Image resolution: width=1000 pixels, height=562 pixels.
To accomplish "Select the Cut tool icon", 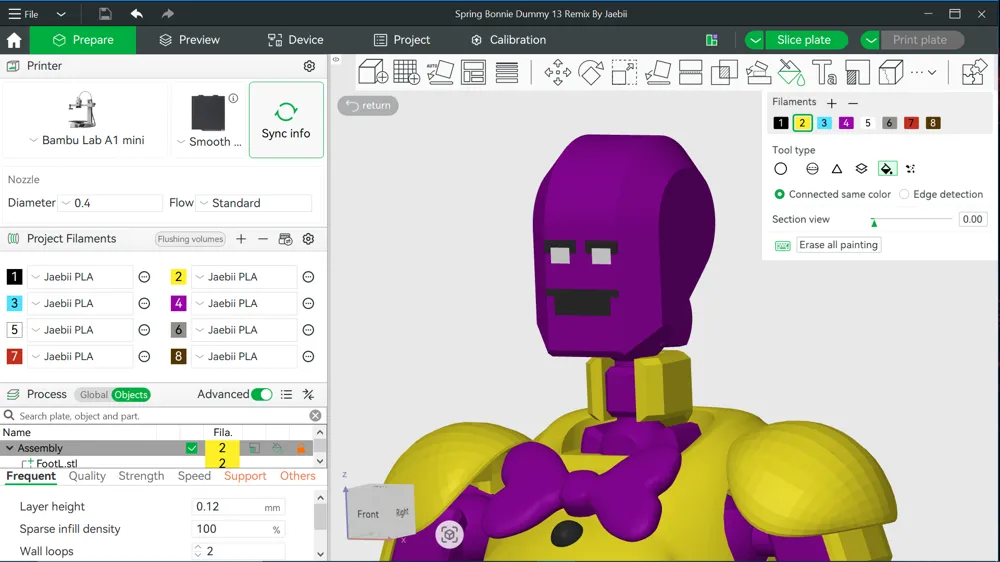I will coord(691,72).
